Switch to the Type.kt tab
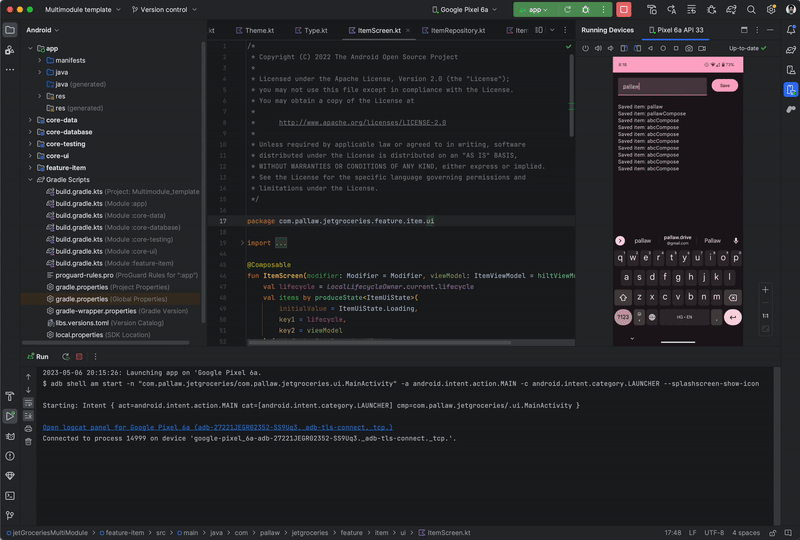Image resolution: width=800 pixels, height=540 pixels. pyautogui.click(x=311, y=31)
